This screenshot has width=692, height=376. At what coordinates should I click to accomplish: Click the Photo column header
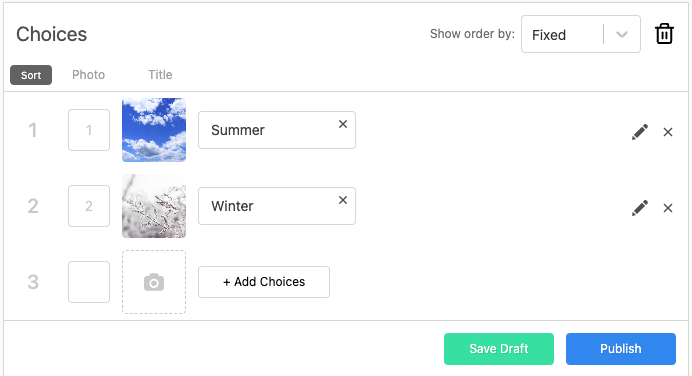pos(88,75)
